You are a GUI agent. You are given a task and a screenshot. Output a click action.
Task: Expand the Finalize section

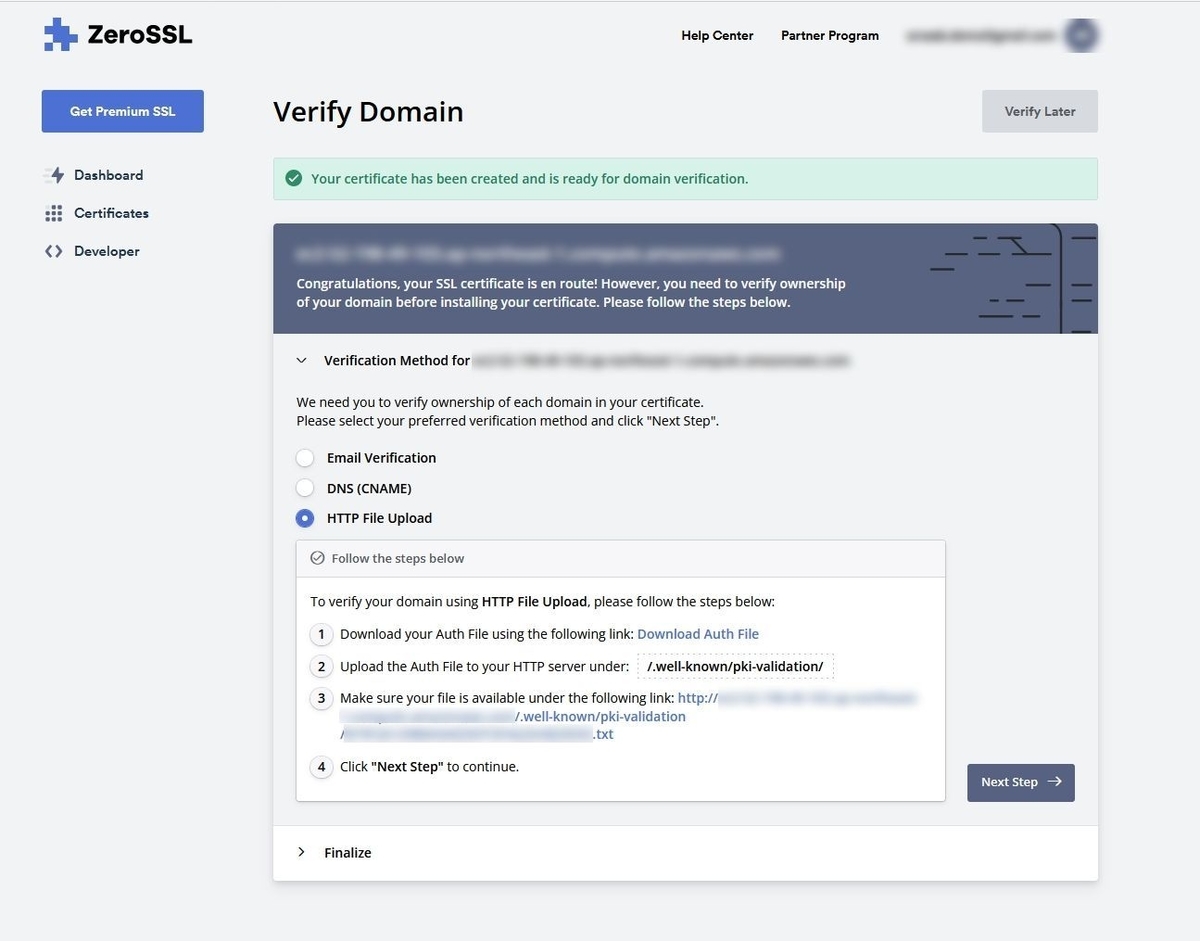pos(302,852)
